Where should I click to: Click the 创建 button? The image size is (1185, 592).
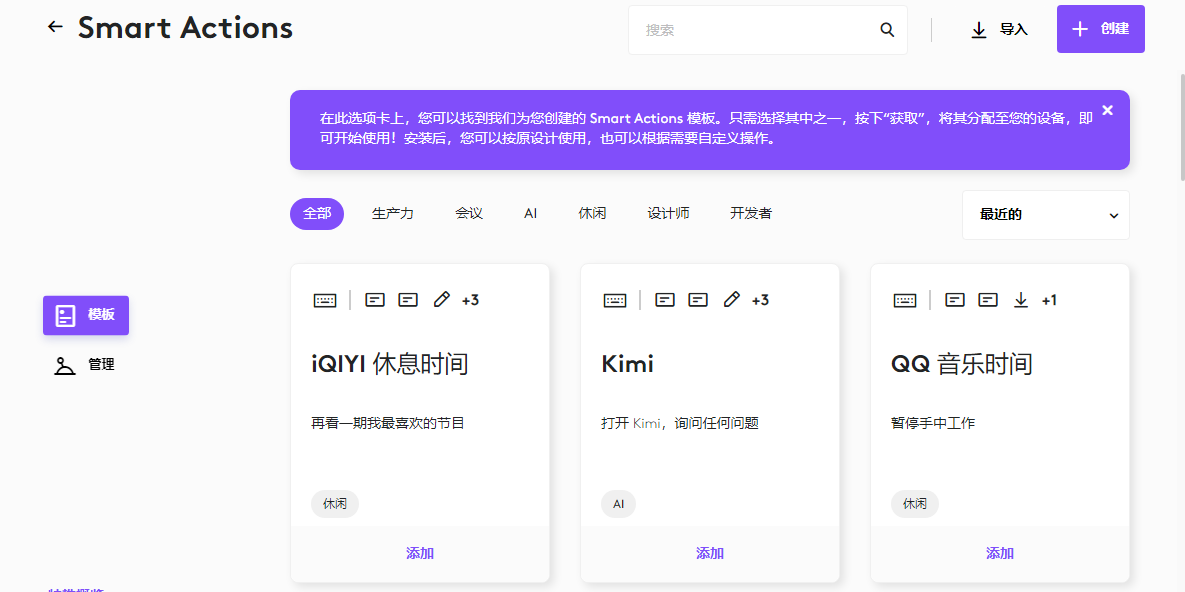click(1100, 29)
